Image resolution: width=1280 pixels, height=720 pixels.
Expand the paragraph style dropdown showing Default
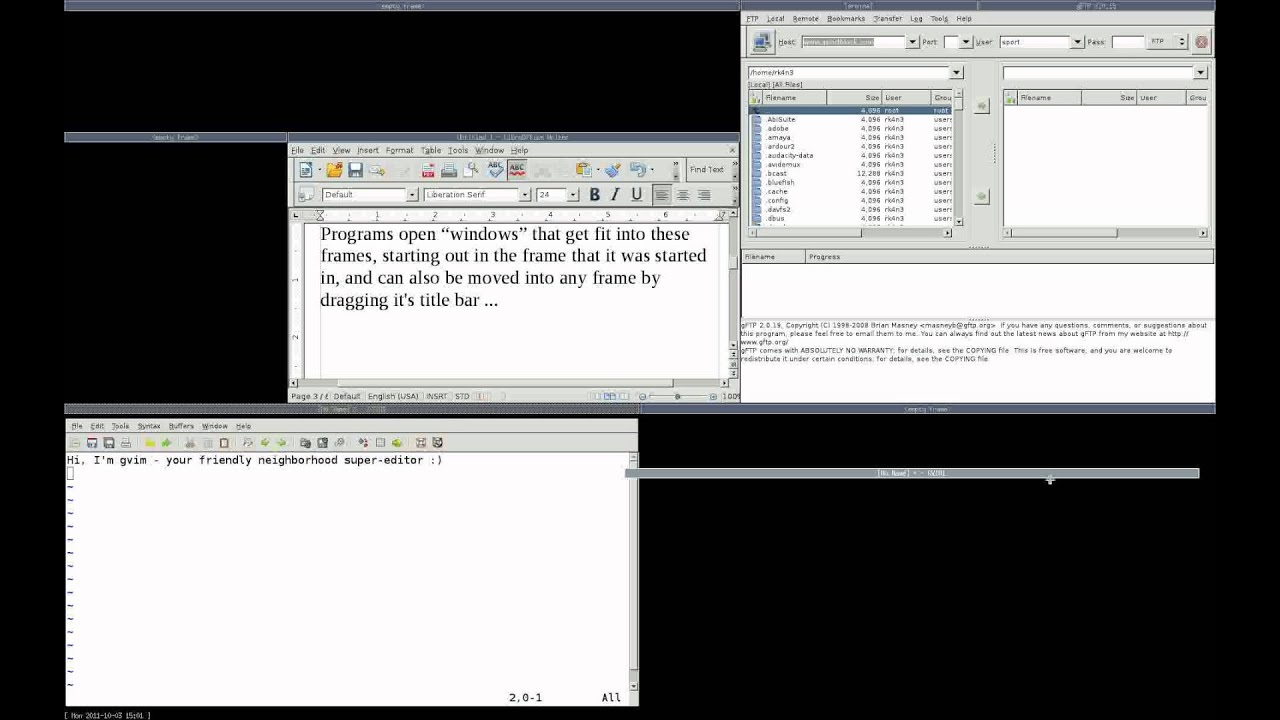412,195
